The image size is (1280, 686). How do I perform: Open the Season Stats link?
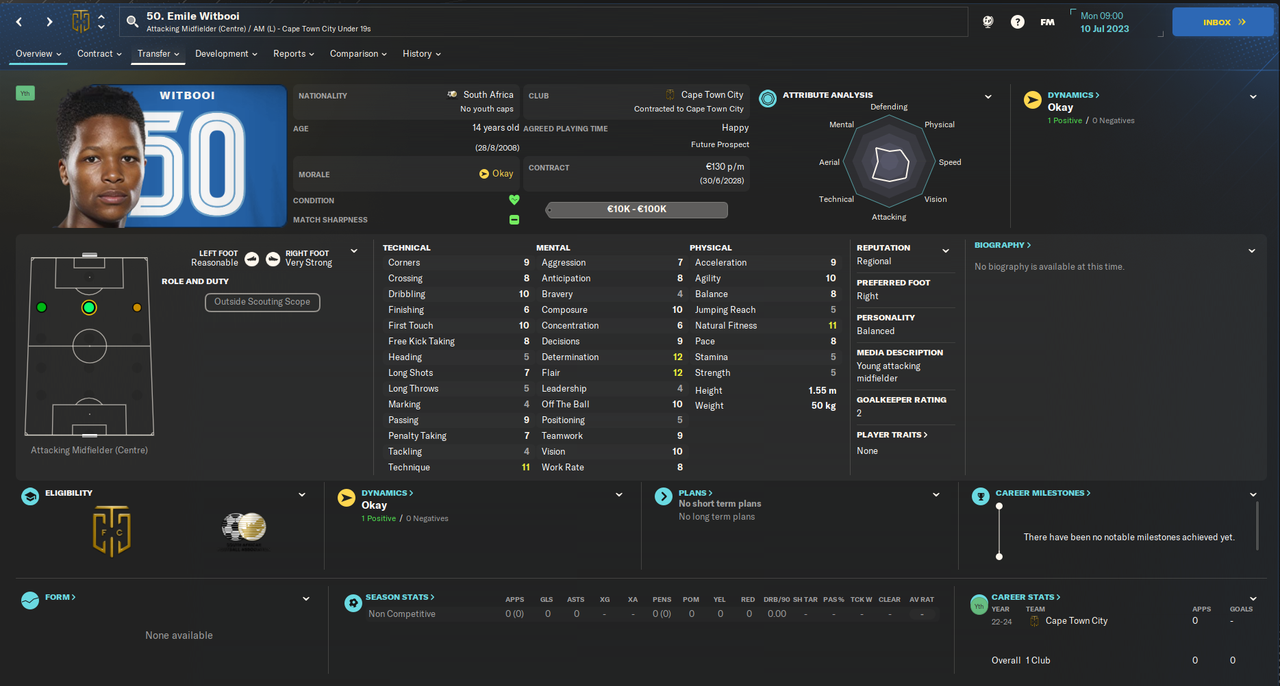point(400,597)
